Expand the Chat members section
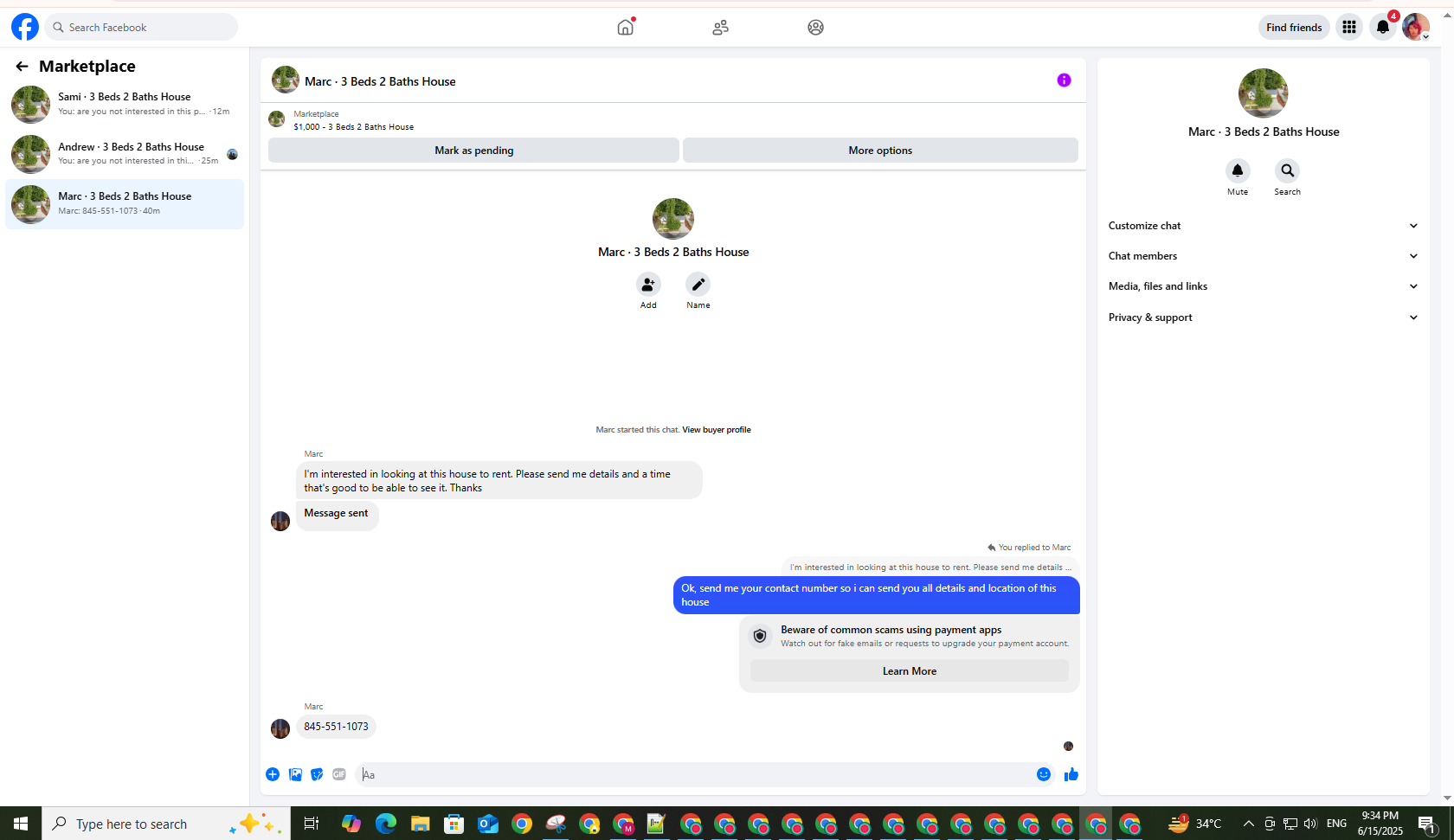 [1264, 256]
